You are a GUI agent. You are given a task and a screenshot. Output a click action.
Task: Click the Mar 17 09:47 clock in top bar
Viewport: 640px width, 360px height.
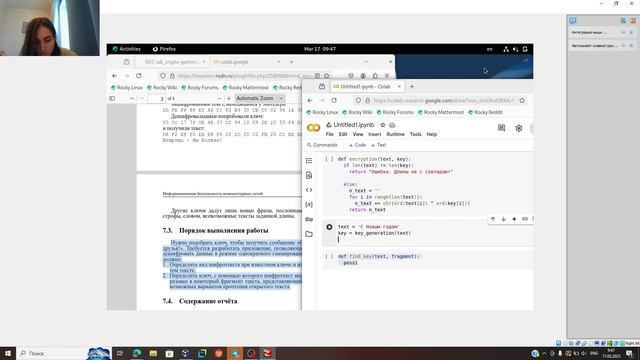320,49
